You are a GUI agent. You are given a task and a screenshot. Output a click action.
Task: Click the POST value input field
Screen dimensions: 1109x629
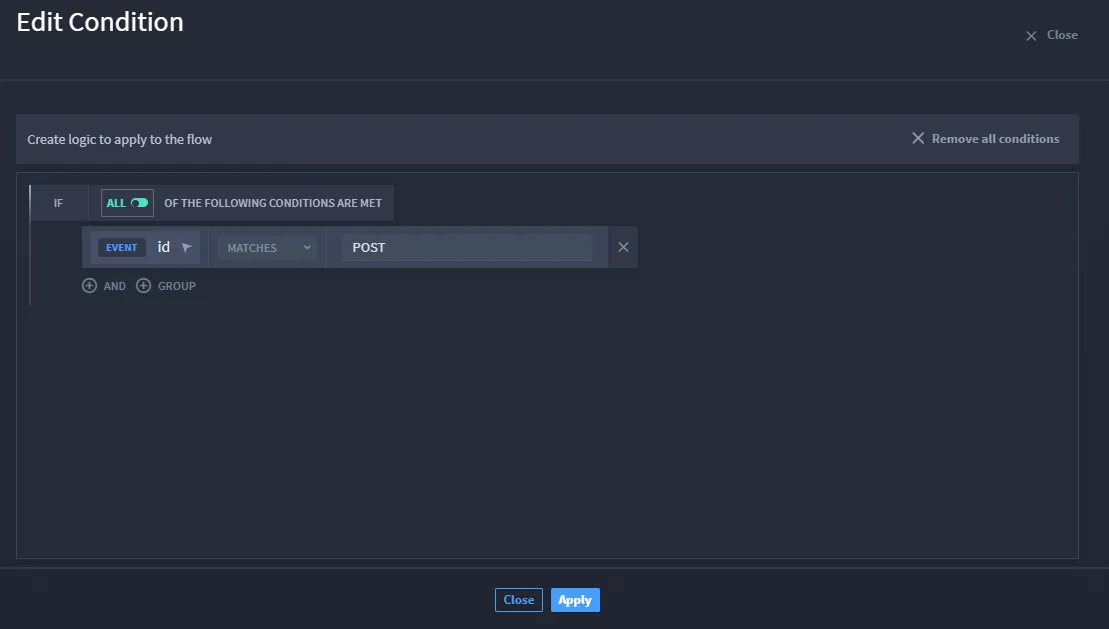(467, 247)
